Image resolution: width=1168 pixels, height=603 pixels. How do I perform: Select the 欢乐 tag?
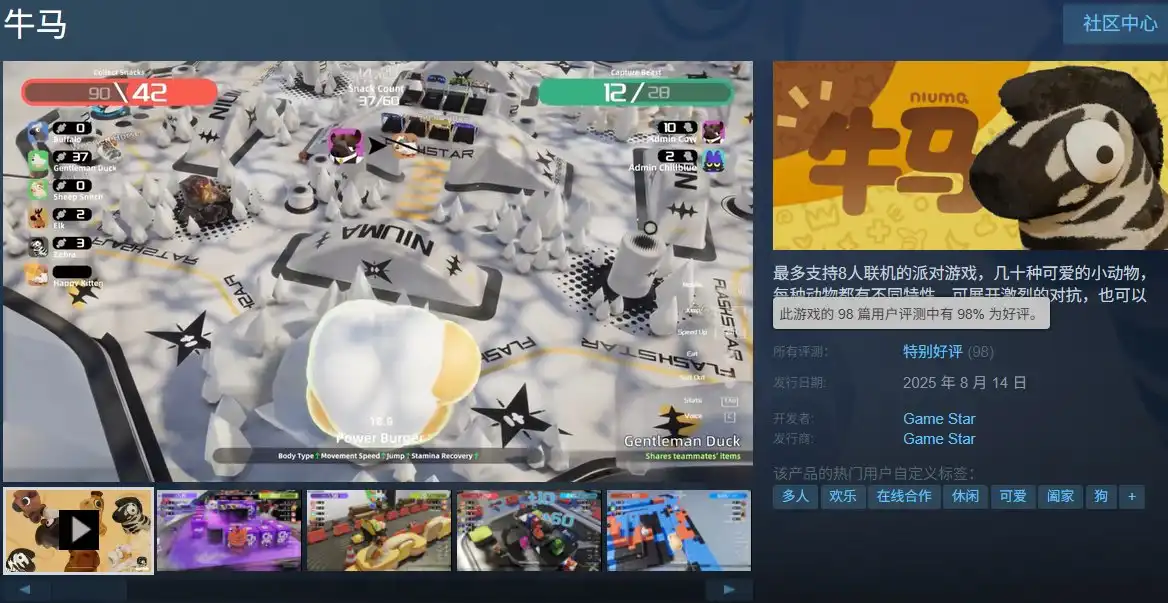[x=842, y=497]
